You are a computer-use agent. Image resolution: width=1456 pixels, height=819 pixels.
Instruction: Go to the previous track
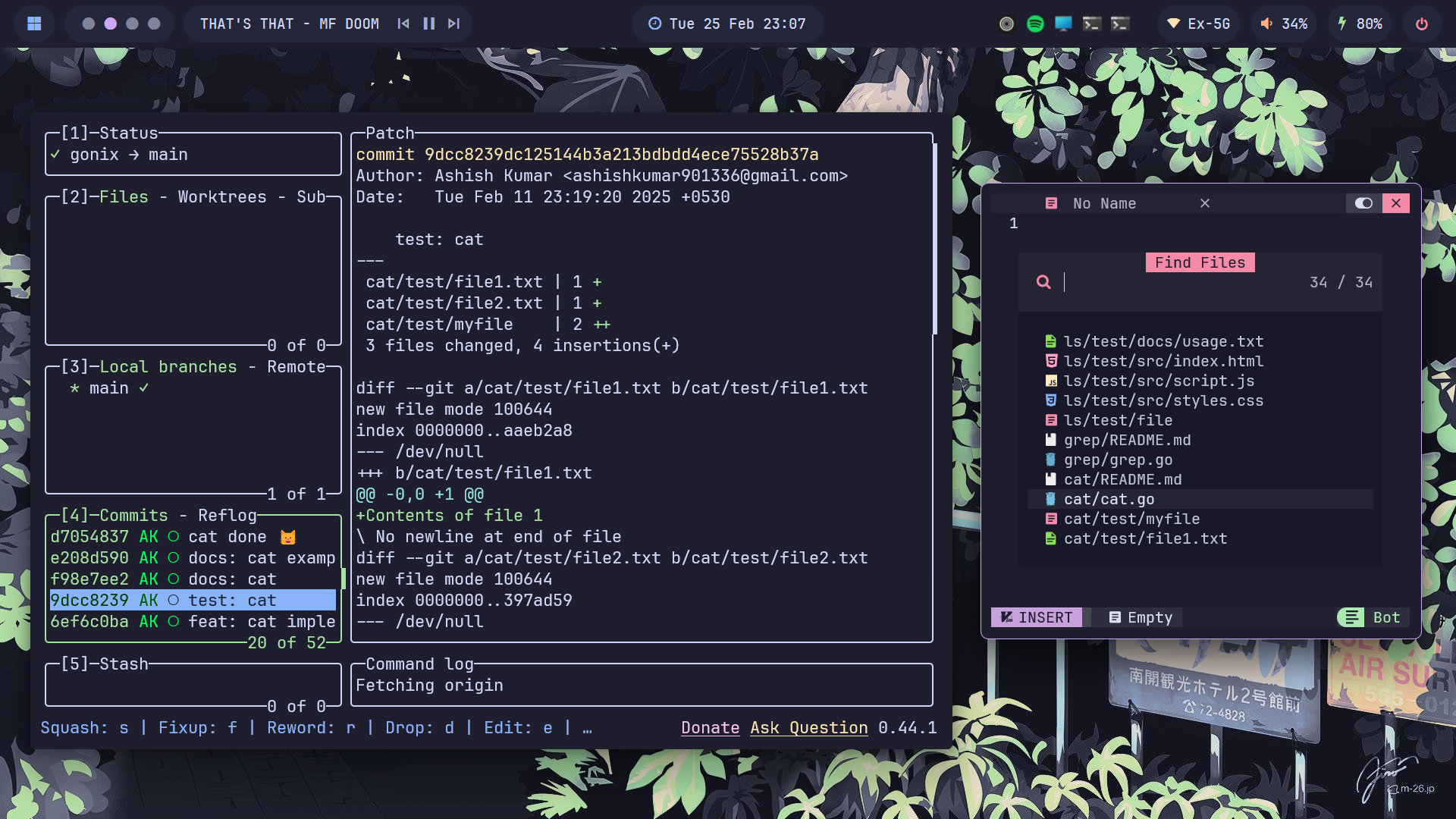403,24
